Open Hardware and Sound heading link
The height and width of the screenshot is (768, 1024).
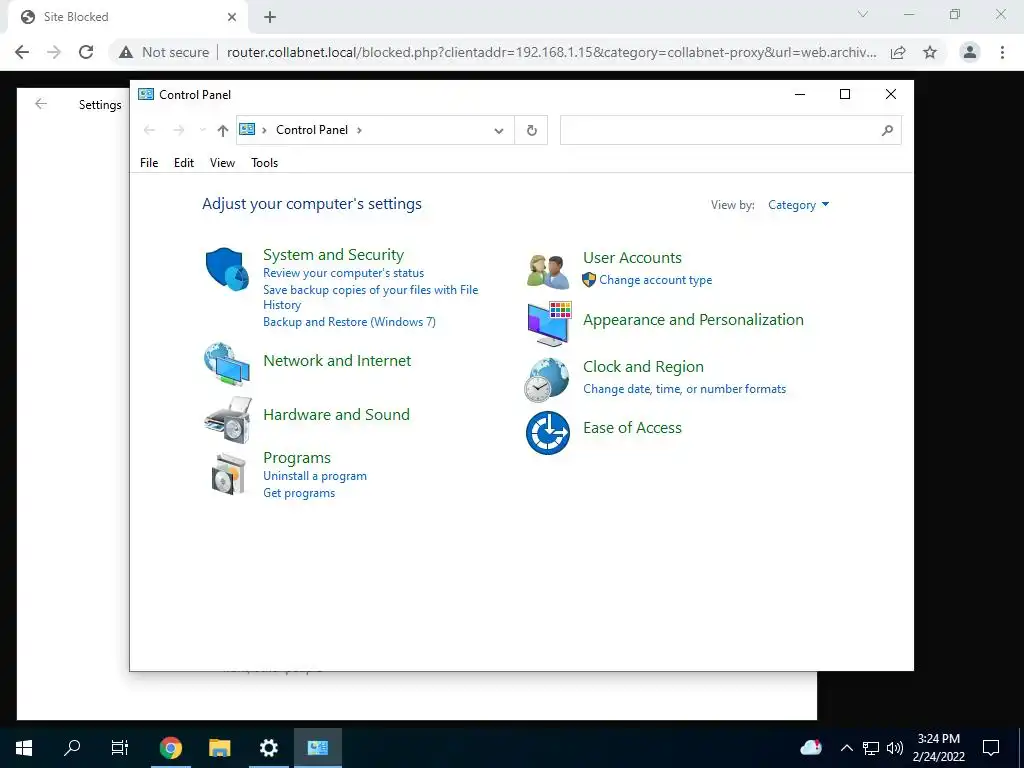point(336,415)
